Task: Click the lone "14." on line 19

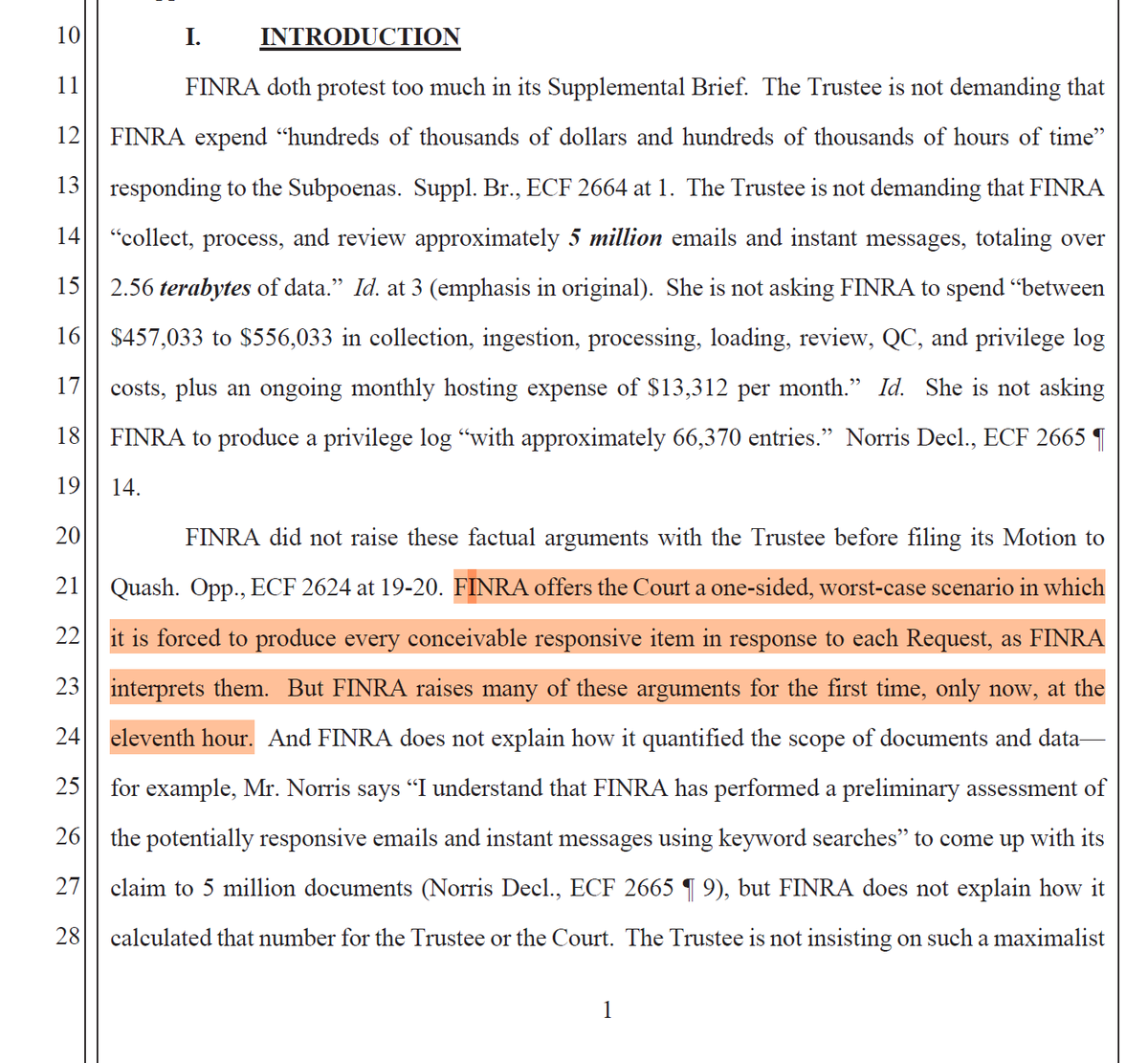Action: point(125,487)
